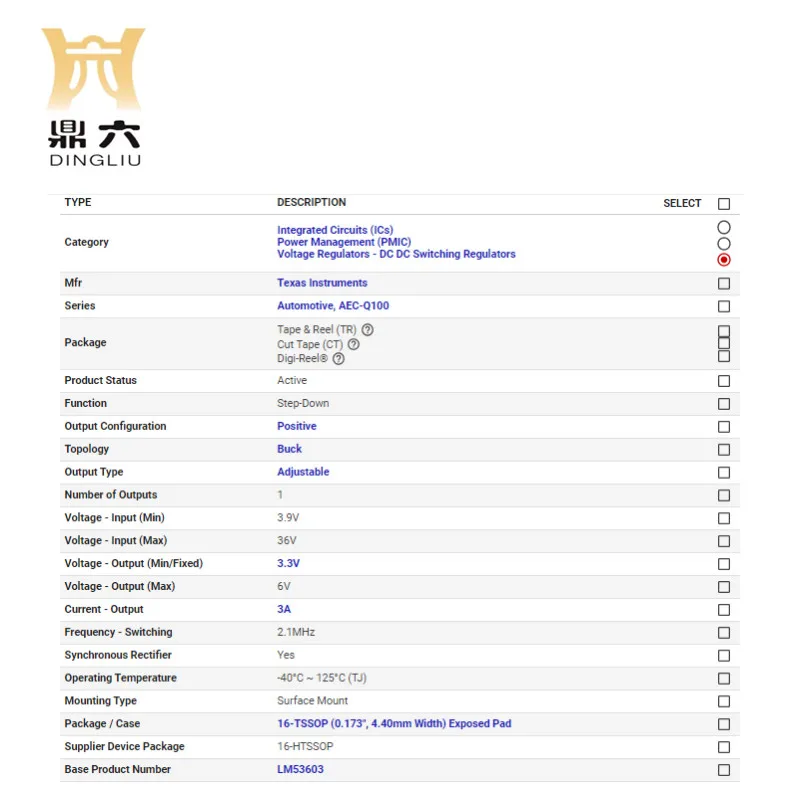Open the help icon beside Tape & Reel (TR)
Viewport: 800px width, 800px height.
click(x=367, y=330)
